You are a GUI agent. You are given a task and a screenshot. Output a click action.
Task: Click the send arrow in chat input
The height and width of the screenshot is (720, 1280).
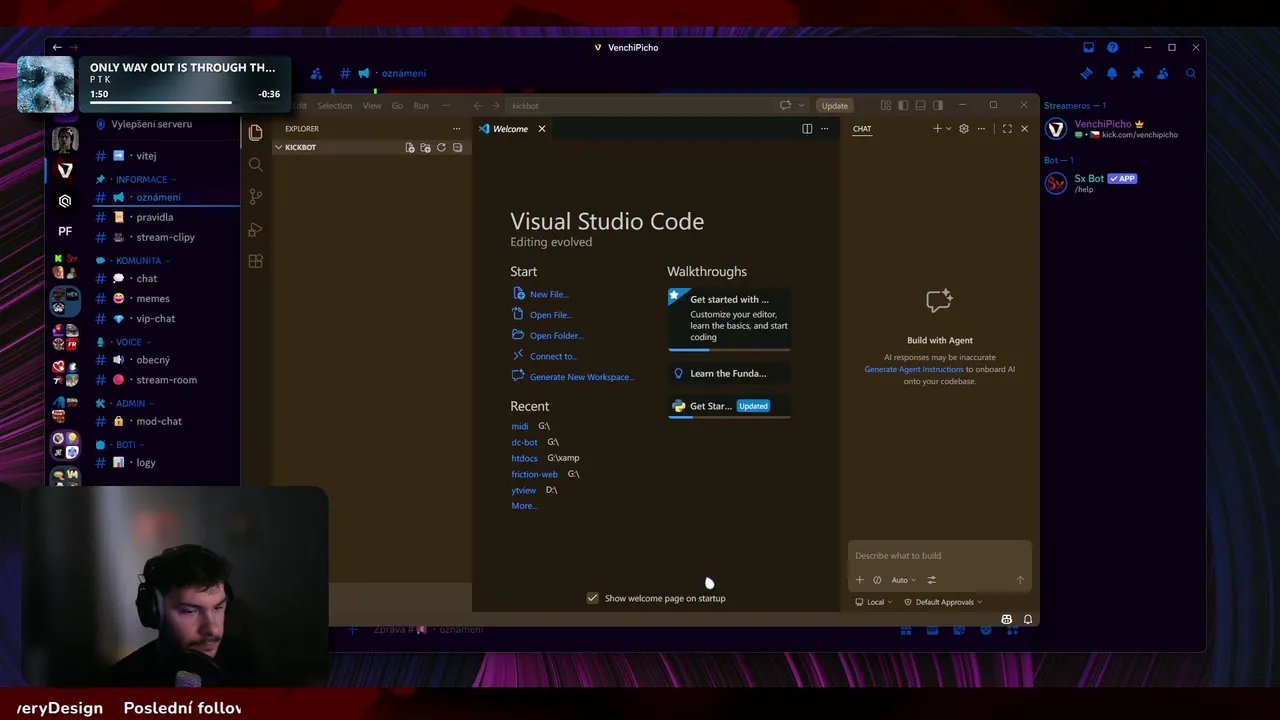click(1020, 580)
